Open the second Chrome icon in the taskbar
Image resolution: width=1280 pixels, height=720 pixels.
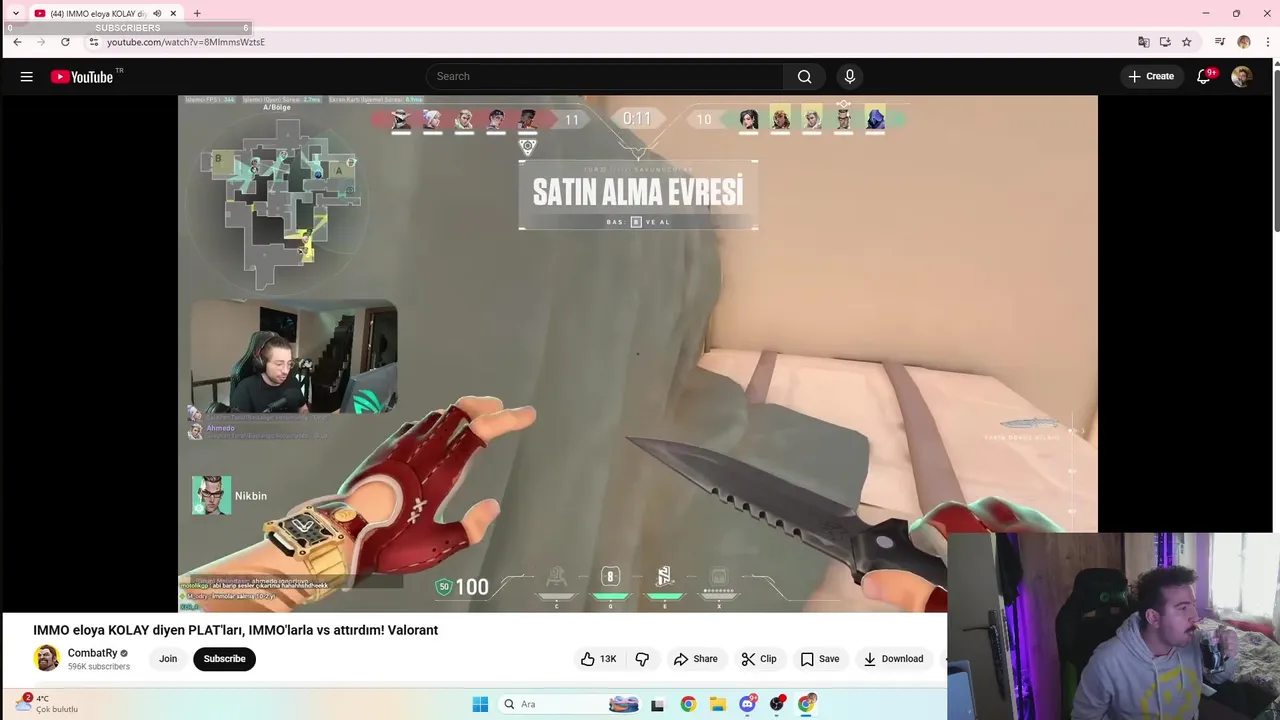point(807,704)
